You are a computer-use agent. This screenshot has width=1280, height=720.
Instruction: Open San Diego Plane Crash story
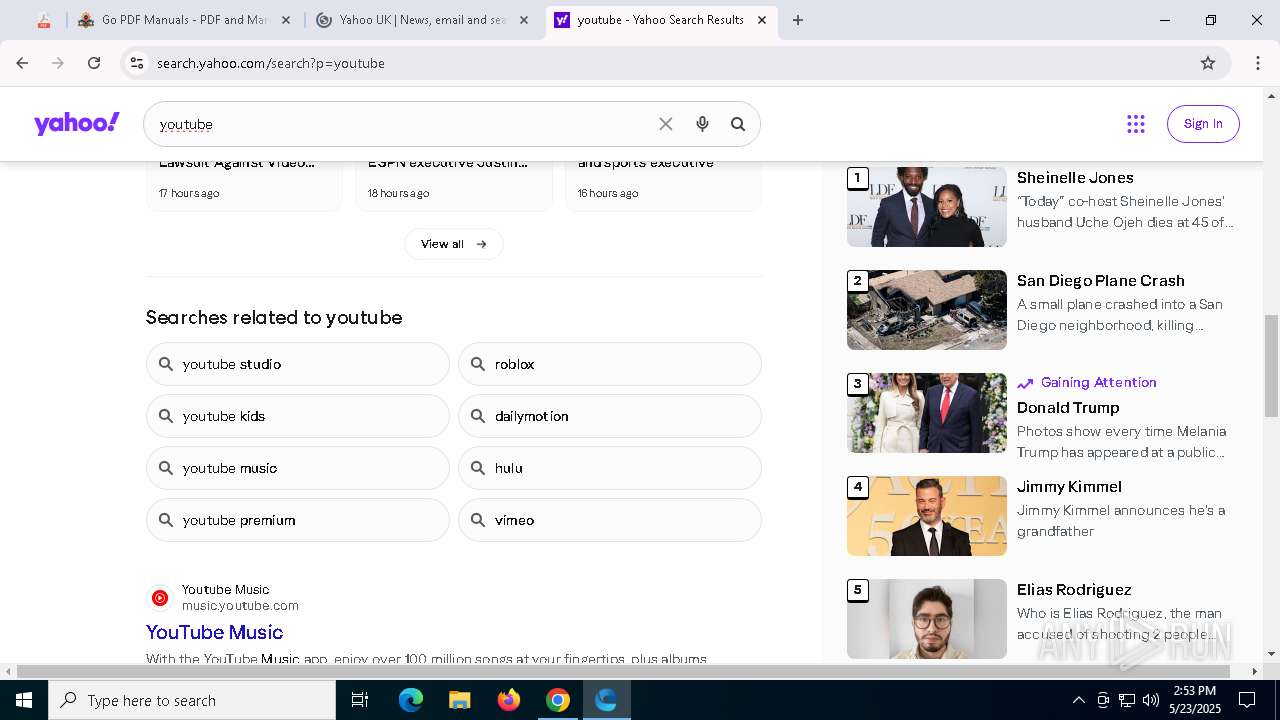[1100, 281]
